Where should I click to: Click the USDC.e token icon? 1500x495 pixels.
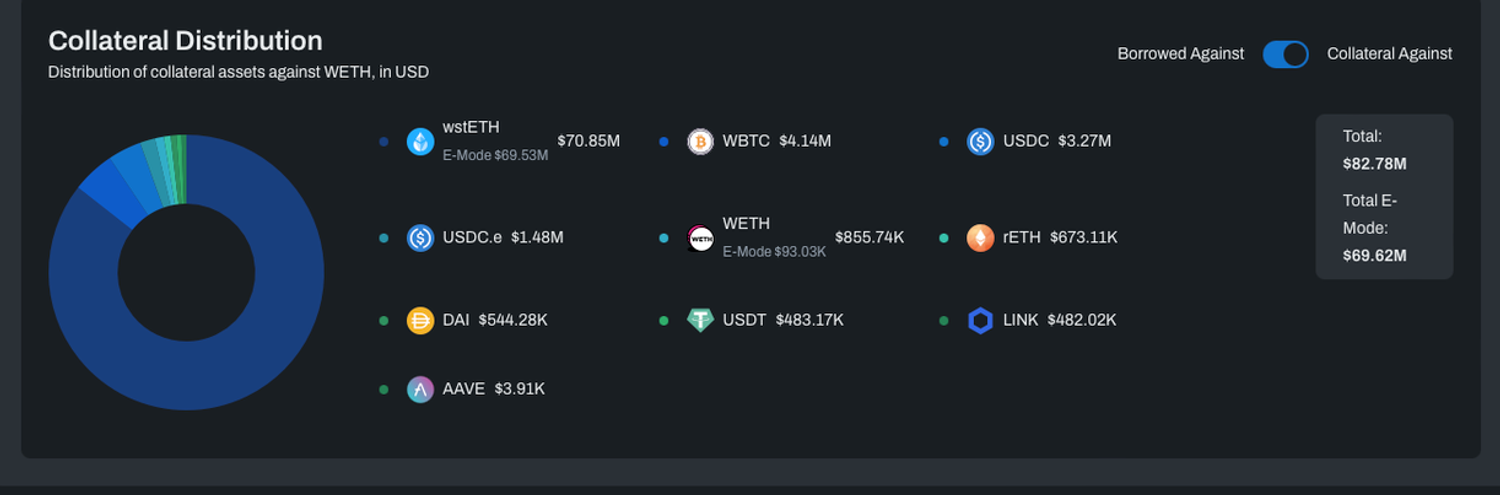click(420, 238)
